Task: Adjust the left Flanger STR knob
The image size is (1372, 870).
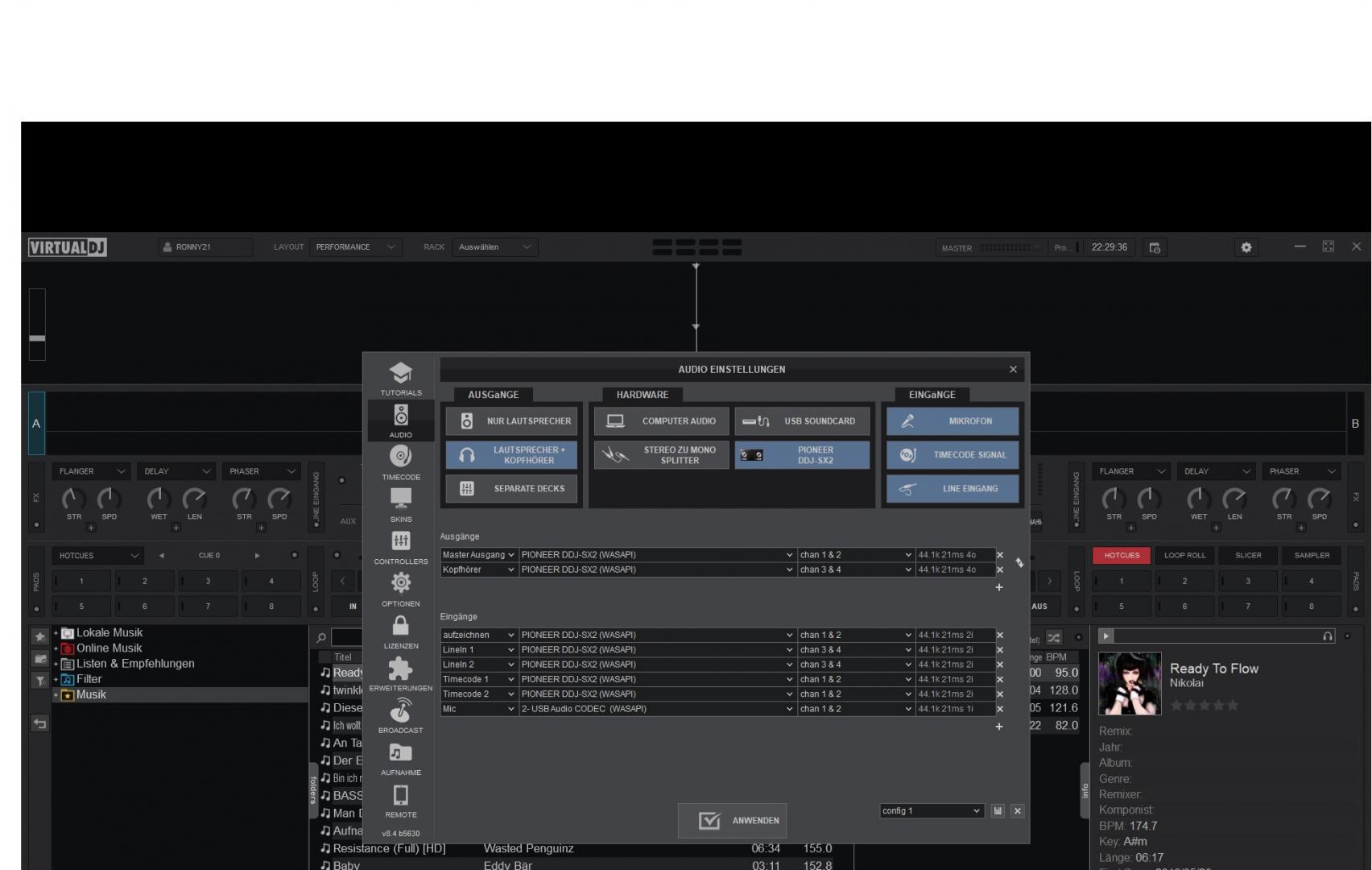Action: 73,499
